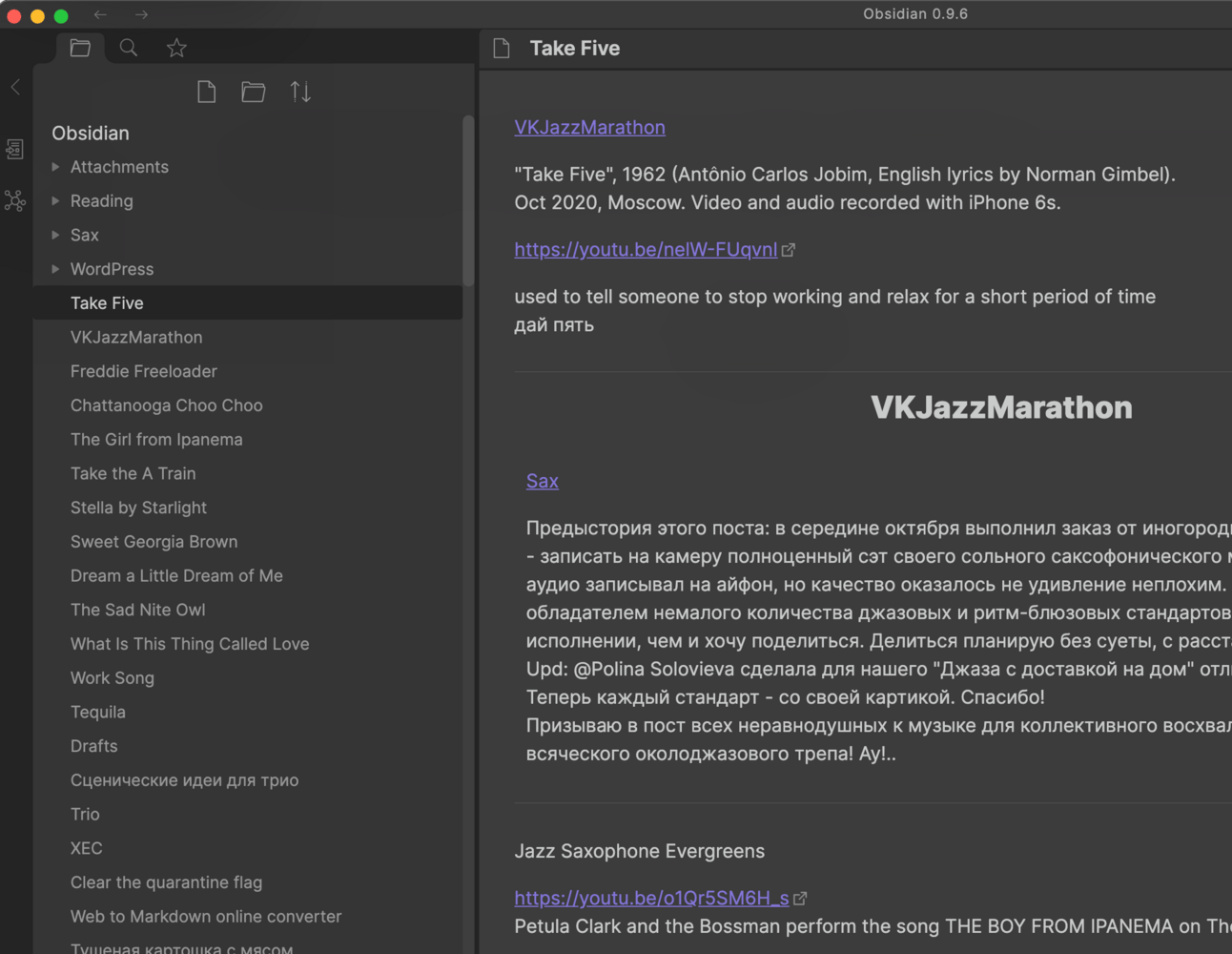Screen dimensions: 1232x954
Task: Follow the Sax internal link
Action: [543, 481]
